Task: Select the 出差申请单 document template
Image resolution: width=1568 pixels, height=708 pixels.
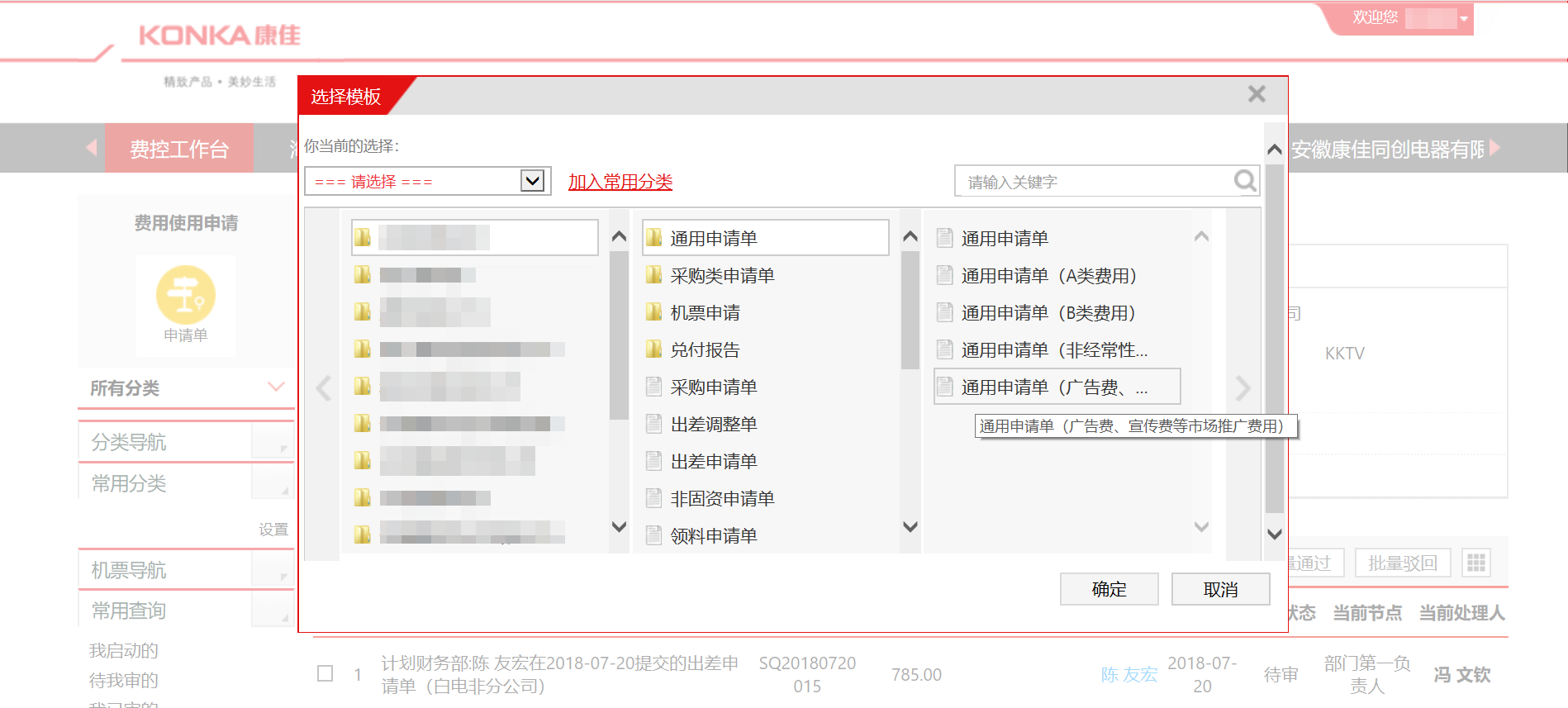Action: coord(713,462)
